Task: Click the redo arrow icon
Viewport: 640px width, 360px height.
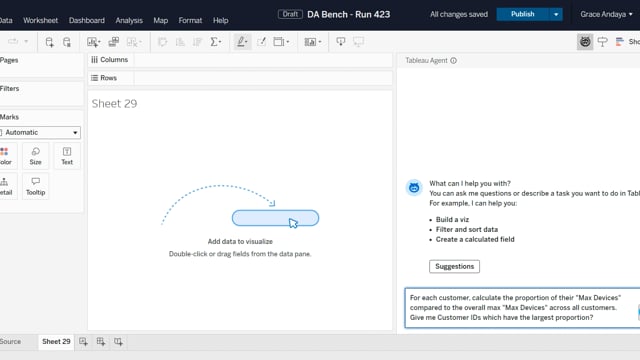Action: coord(13,42)
